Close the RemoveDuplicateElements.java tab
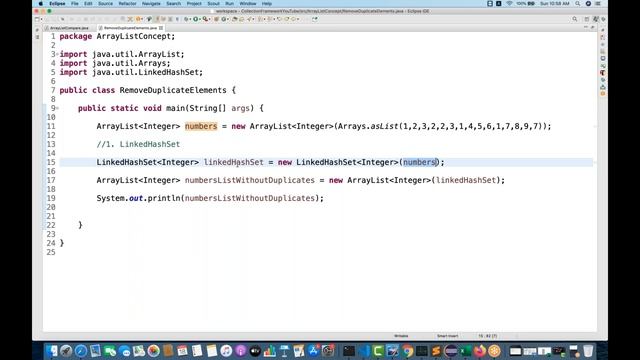Image resolution: width=640 pixels, height=360 pixels. pos(161,28)
